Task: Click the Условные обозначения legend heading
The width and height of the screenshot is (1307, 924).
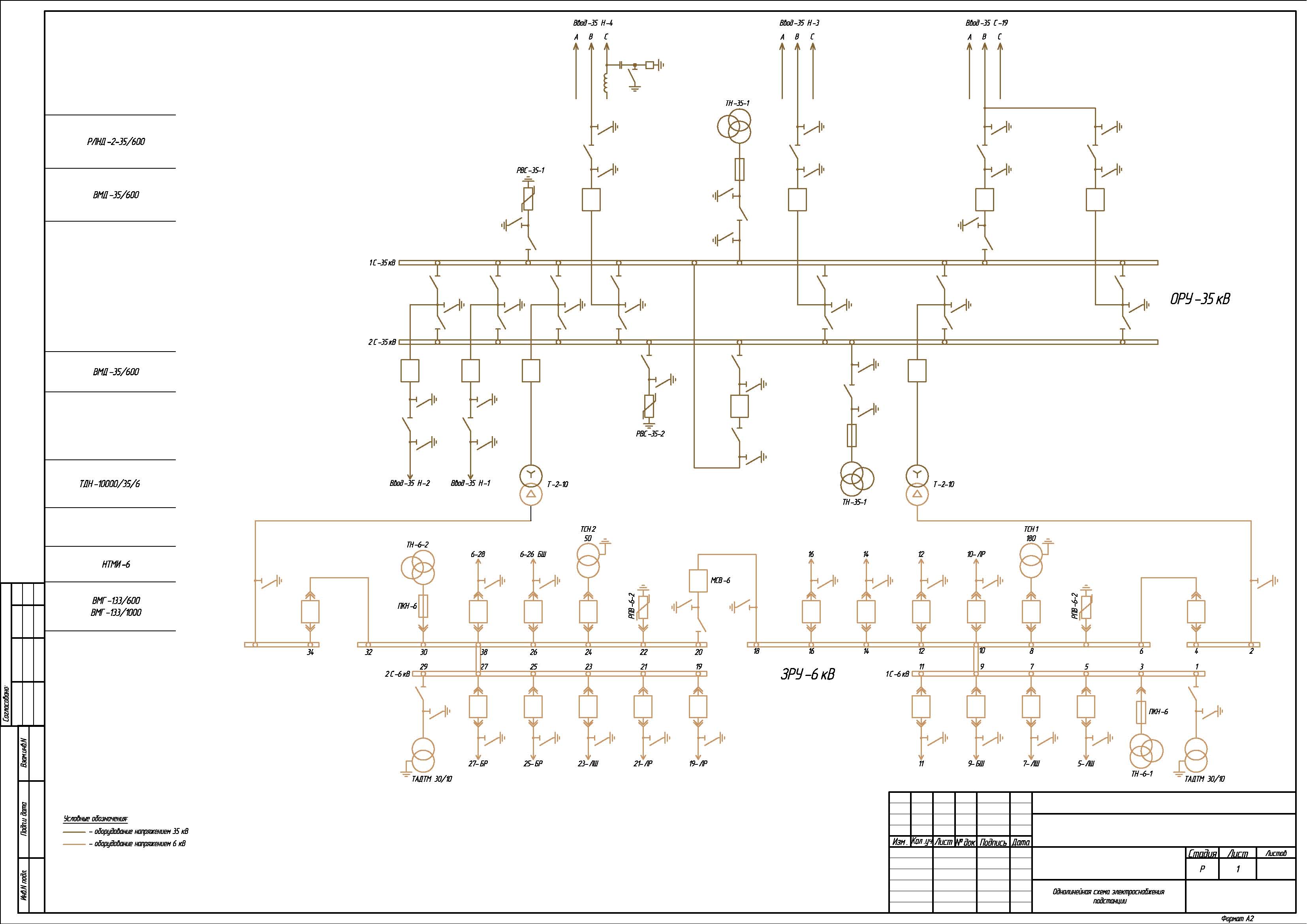Action: (95, 819)
